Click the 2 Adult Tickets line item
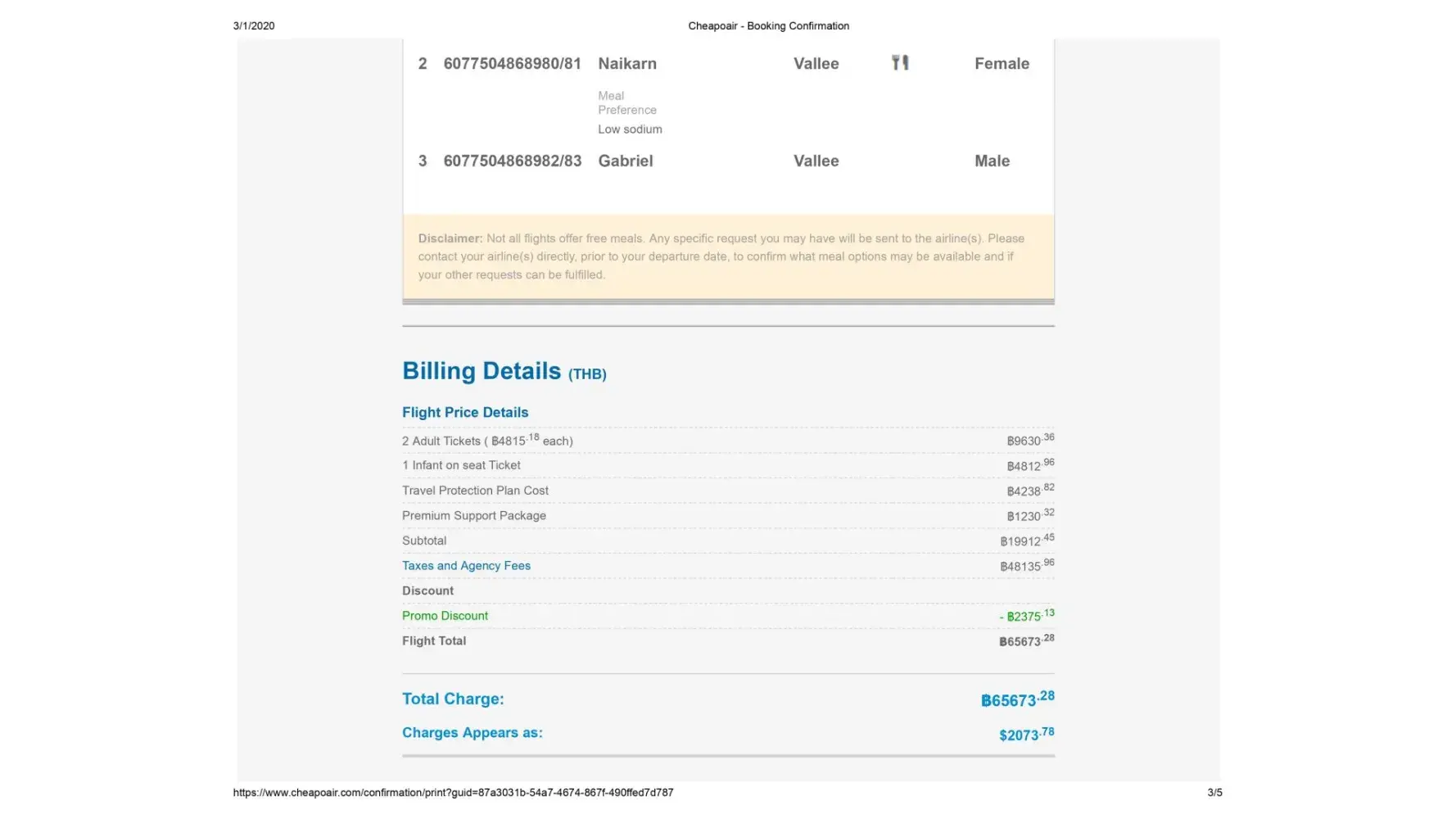1456x819 pixels. click(487, 441)
